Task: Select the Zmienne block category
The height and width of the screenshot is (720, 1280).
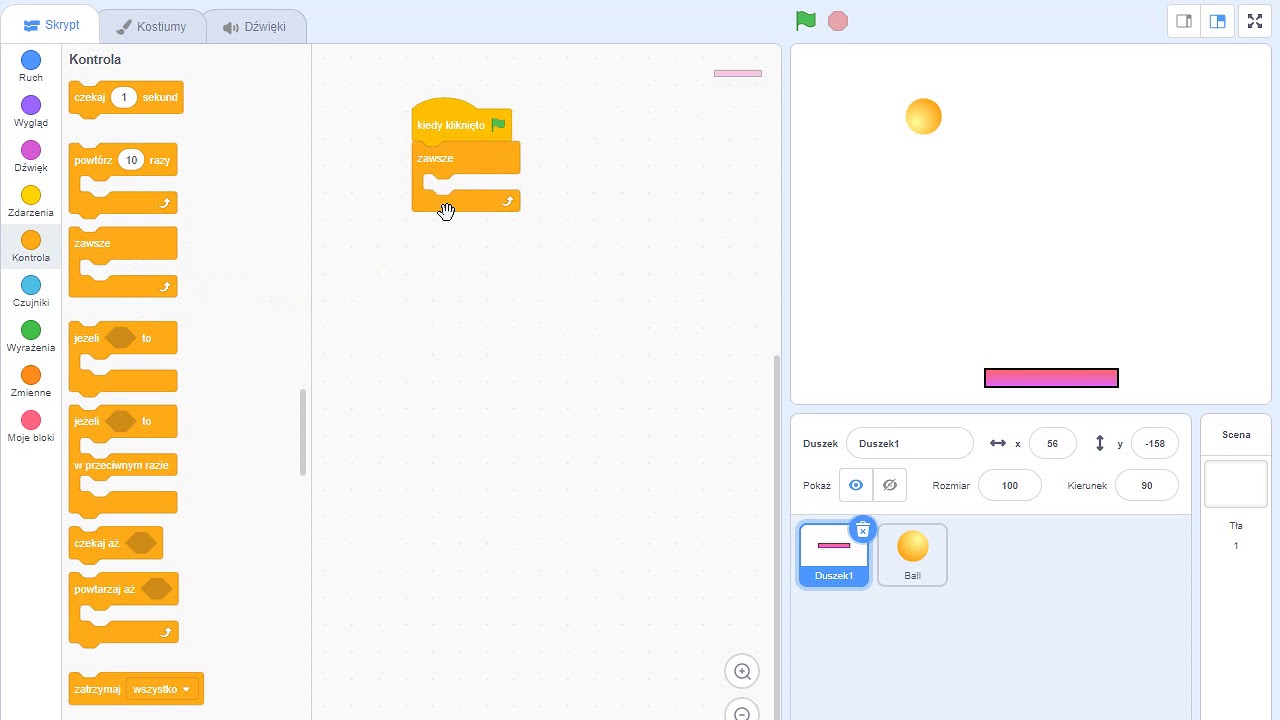Action: point(31,382)
